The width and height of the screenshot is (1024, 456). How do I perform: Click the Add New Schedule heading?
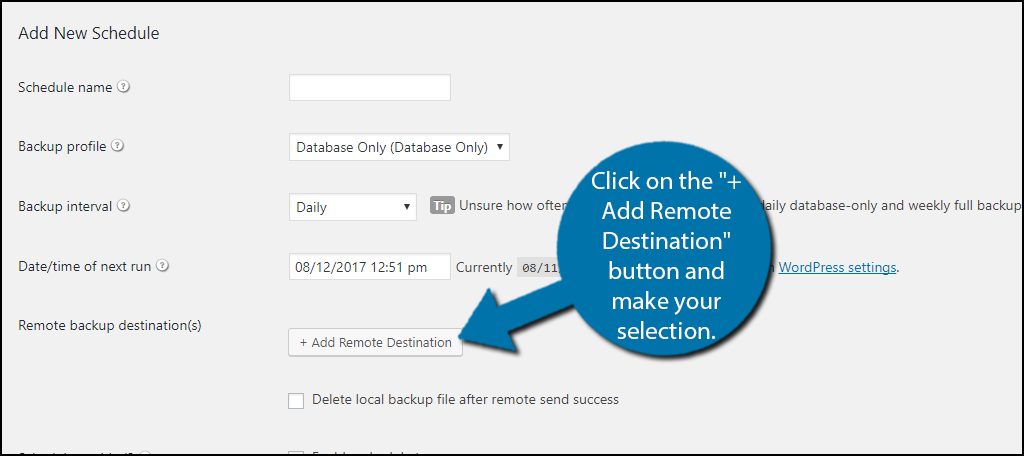pyautogui.click(x=89, y=33)
